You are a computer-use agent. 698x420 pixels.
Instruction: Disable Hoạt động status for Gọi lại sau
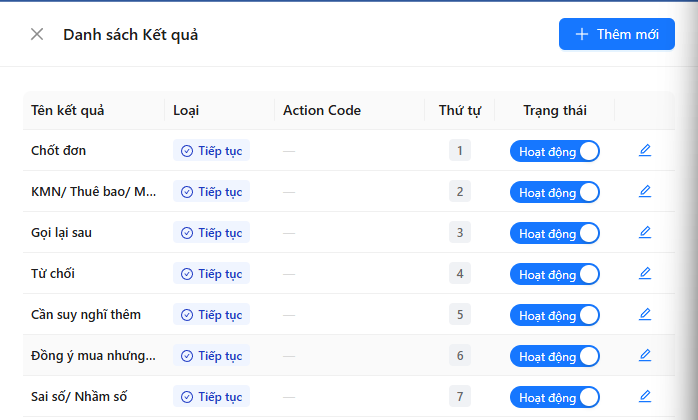555,233
